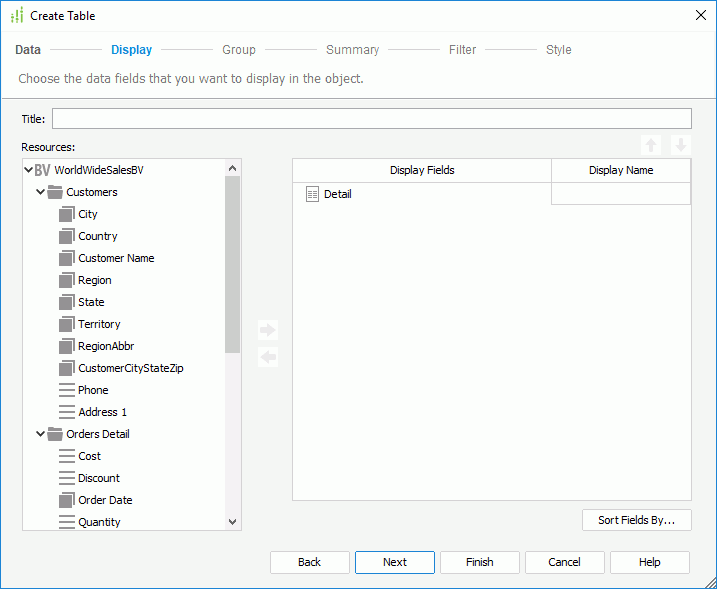This screenshot has height=589, width=717.
Task: Click the move up arrow icon
Action: (652, 145)
